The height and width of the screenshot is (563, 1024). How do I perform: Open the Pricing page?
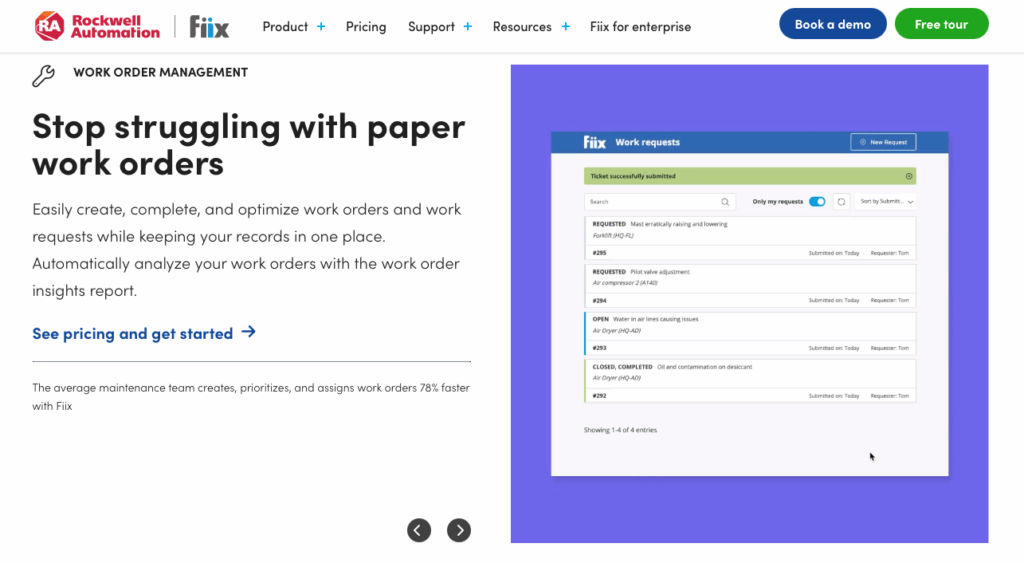pyautogui.click(x=366, y=27)
